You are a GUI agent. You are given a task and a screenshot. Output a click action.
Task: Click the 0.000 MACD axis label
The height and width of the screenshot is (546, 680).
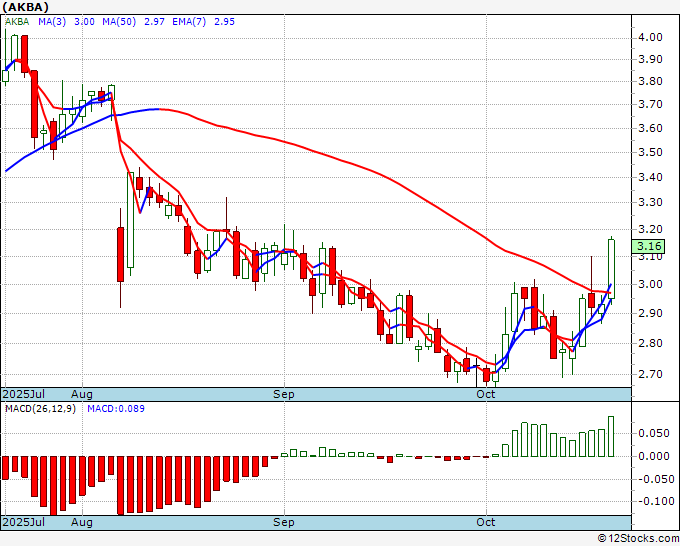[654, 456]
